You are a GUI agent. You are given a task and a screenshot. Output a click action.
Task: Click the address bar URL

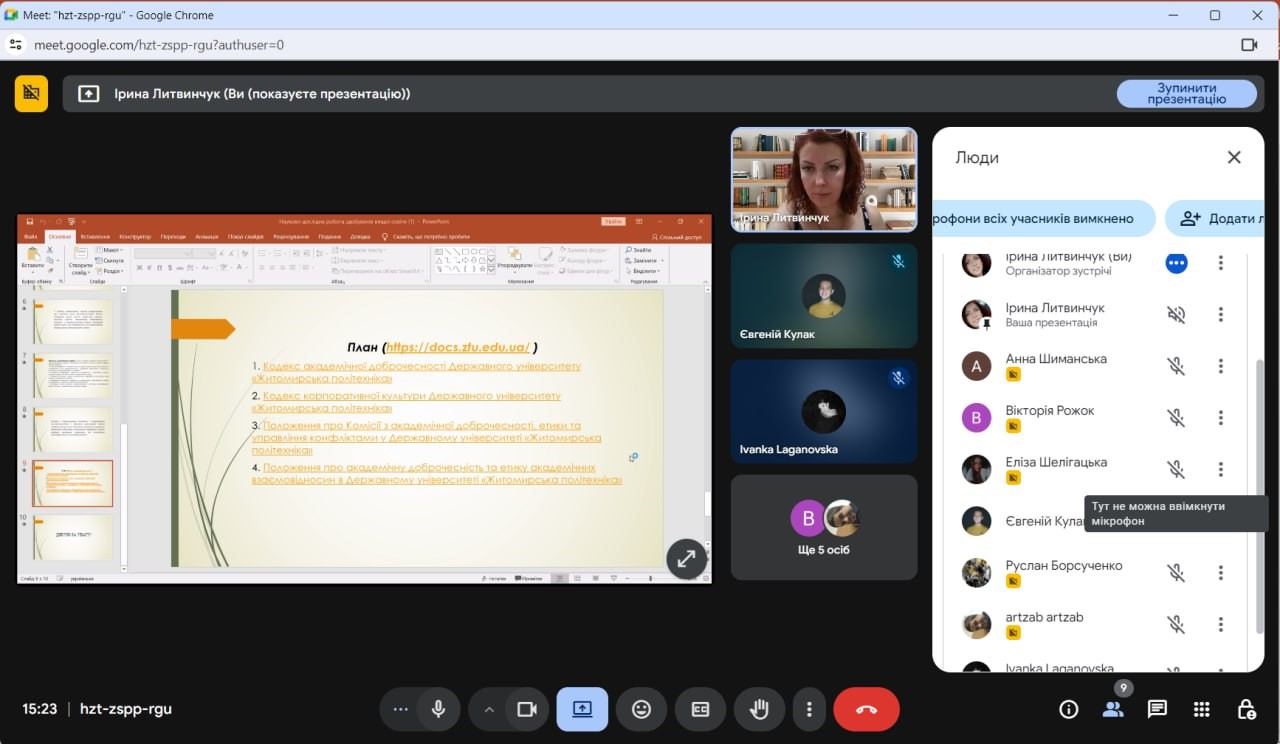(160, 45)
